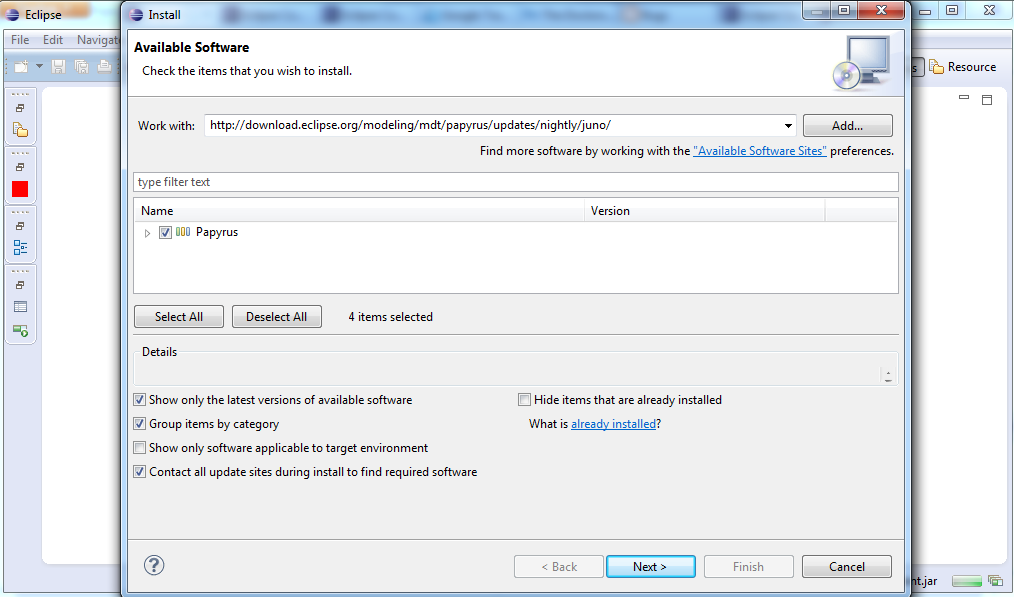Open the Navigate menu in Eclipse
This screenshot has width=1014, height=597.
point(97,39)
